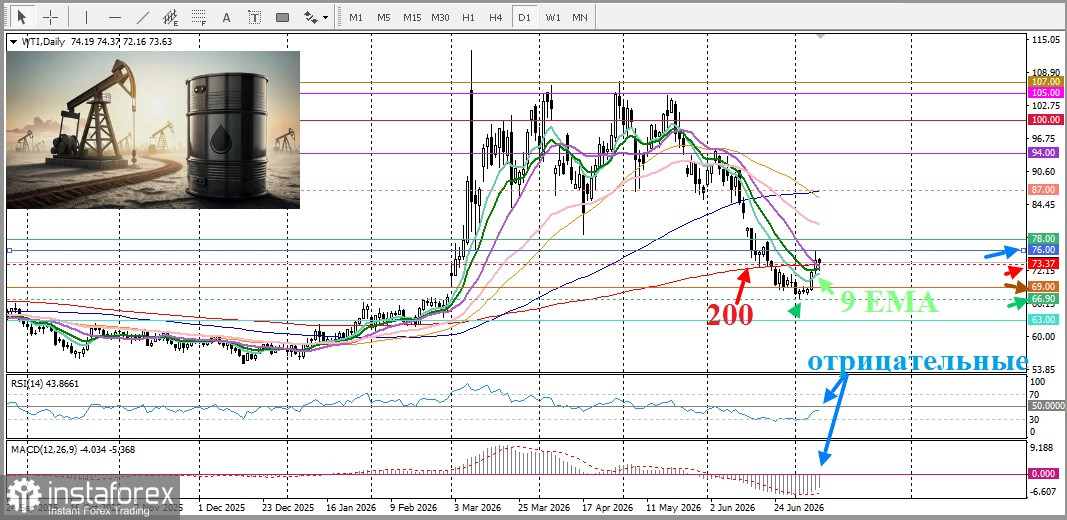Activate the crosshair tool
The image size is (1067, 520).
tap(51, 17)
